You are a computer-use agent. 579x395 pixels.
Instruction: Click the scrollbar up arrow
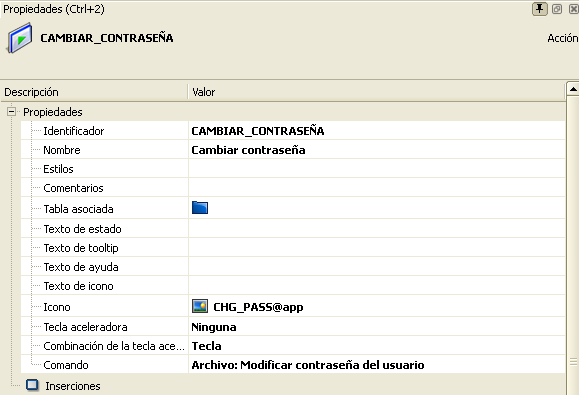[573, 89]
